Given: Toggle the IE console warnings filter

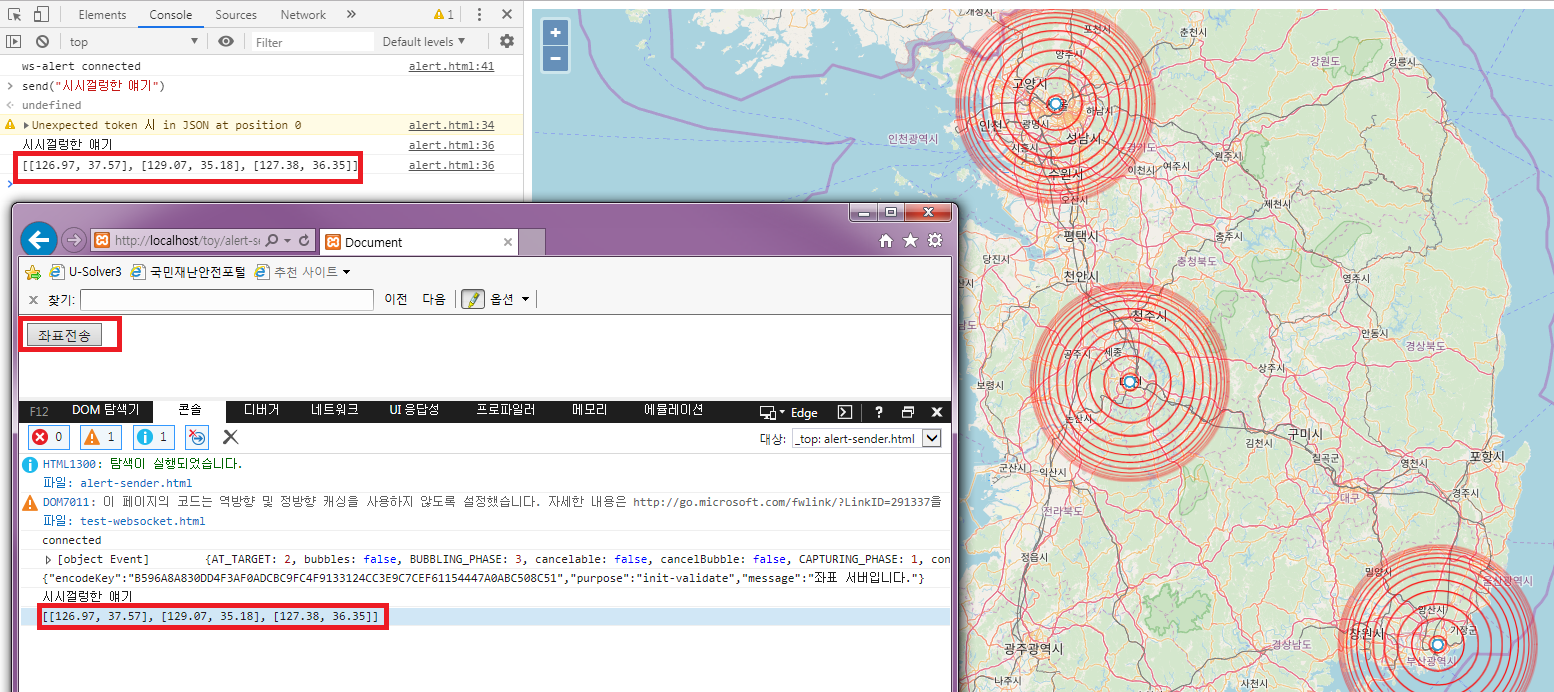Looking at the screenshot, I should point(100,437).
